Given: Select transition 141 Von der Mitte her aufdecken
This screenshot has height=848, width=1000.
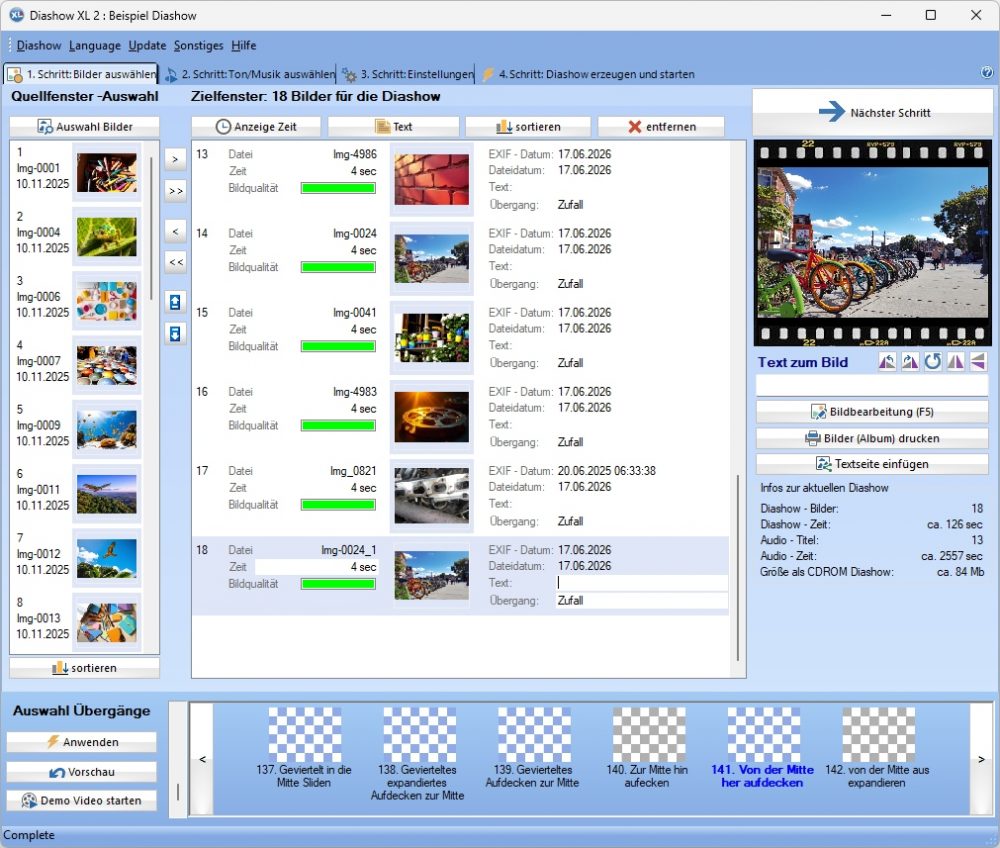Looking at the screenshot, I should (x=763, y=749).
